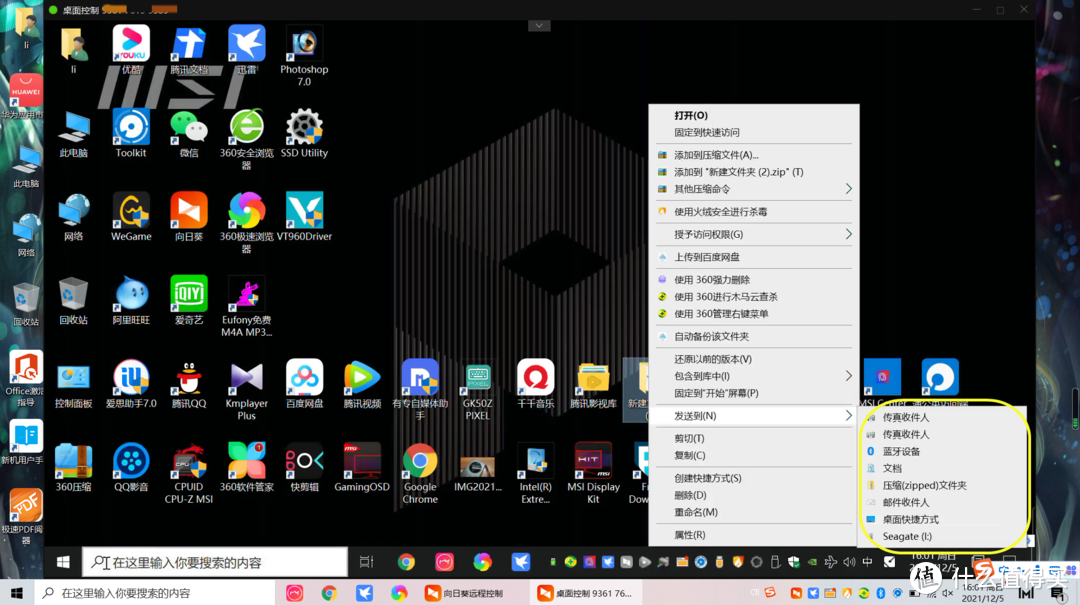The height and width of the screenshot is (605, 1080).
Task: Select the 360压缩 desktop icon
Action: [x=73, y=467]
